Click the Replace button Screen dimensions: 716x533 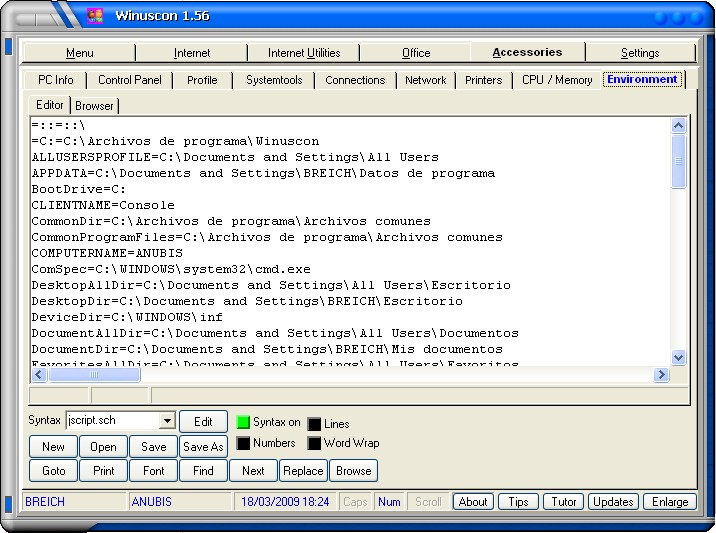click(303, 470)
